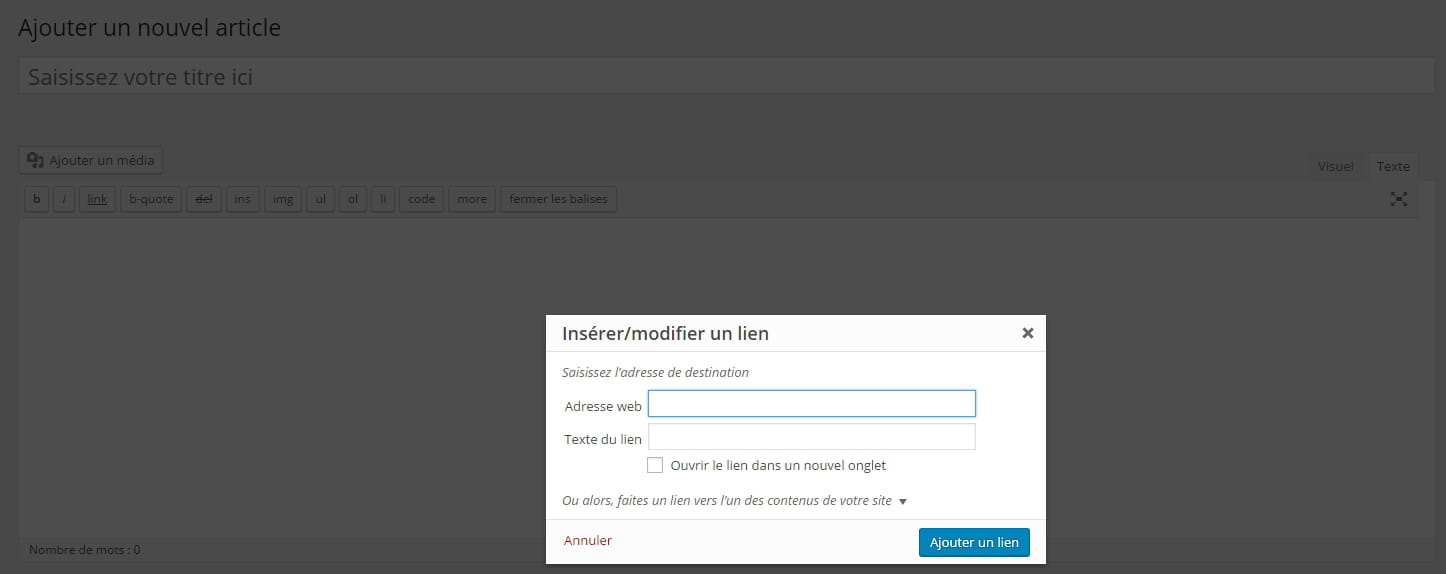Click the fermer les balises button

[558, 199]
